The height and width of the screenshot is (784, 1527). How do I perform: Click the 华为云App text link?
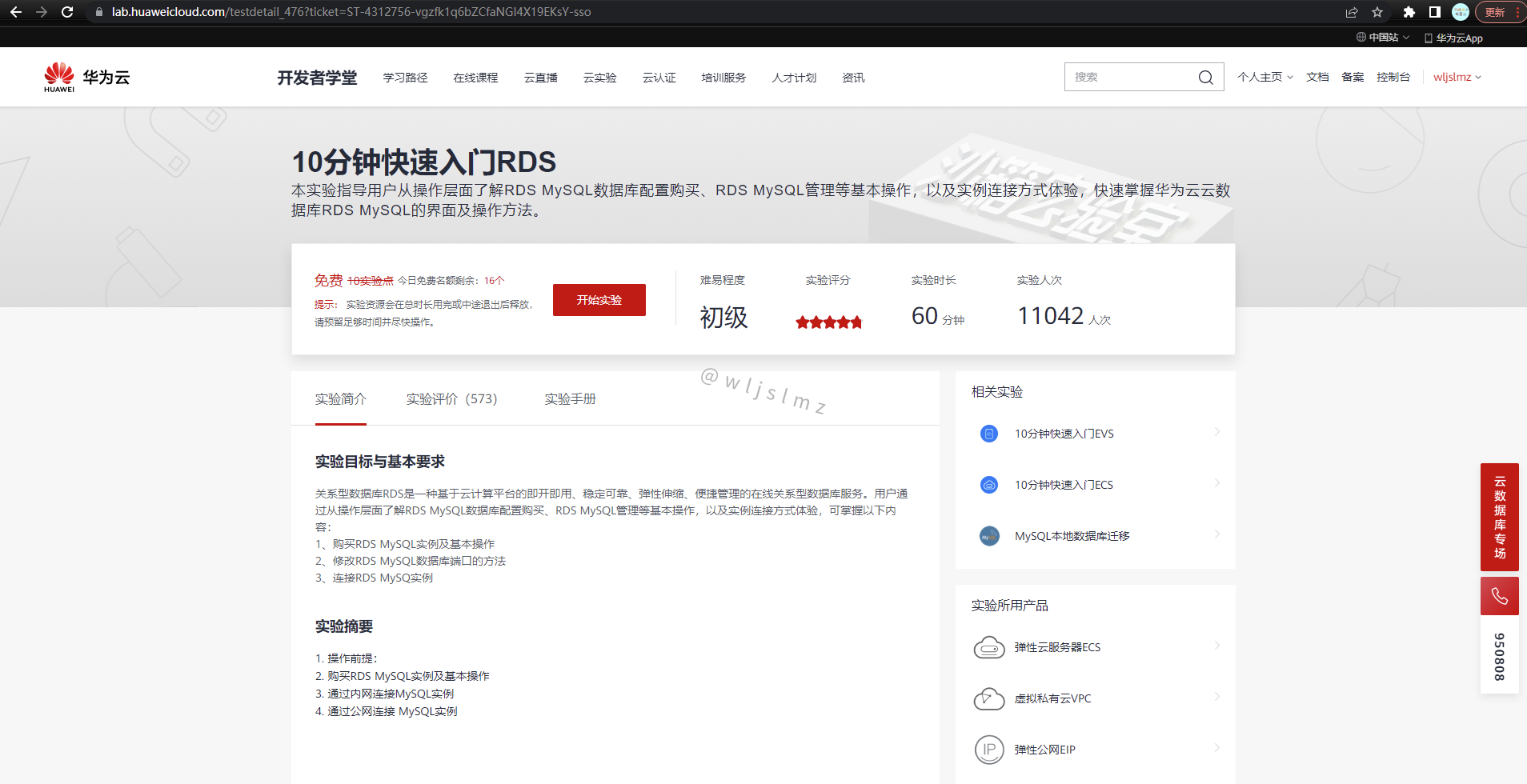(1459, 38)
